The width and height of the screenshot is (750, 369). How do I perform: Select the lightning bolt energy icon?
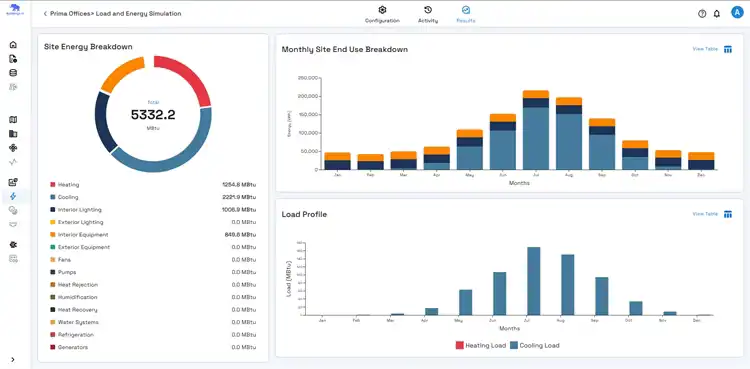[13, 196]
